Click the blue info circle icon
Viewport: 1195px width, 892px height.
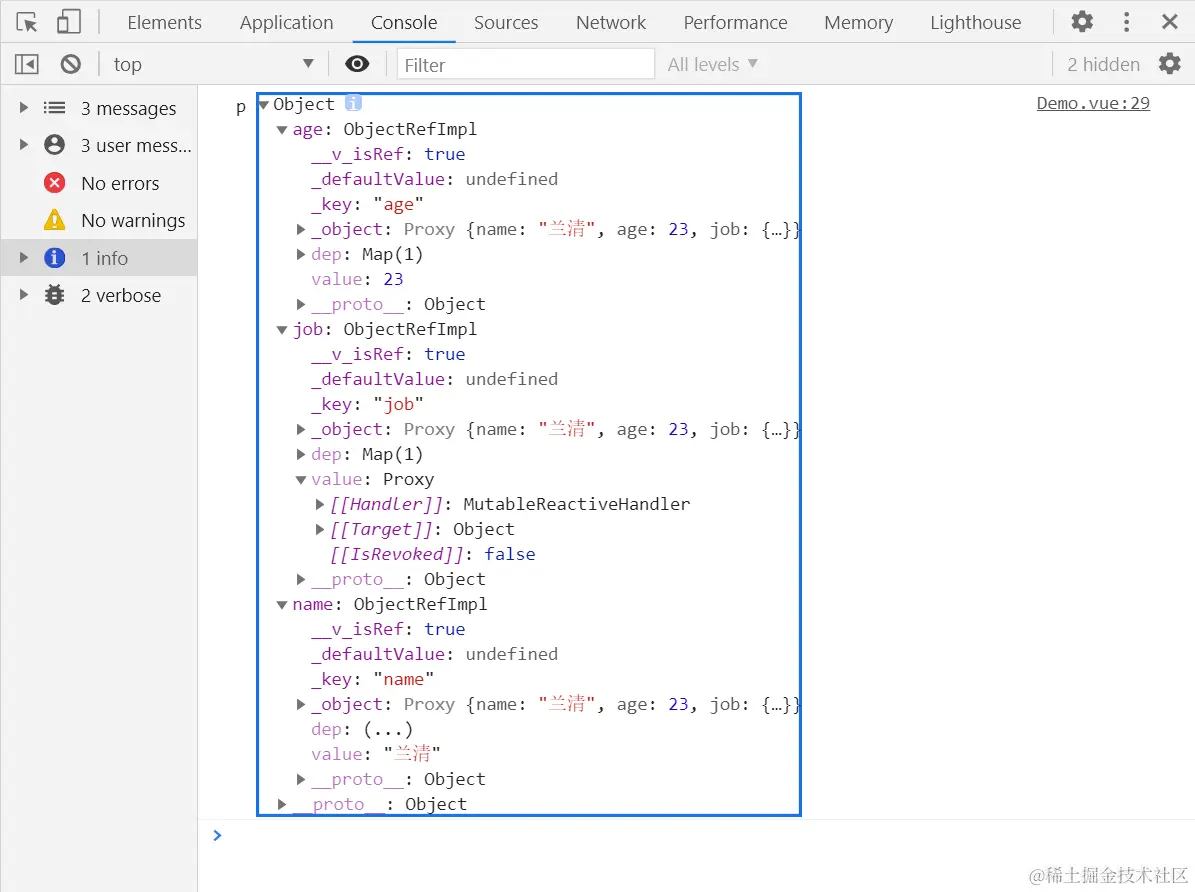54,258
